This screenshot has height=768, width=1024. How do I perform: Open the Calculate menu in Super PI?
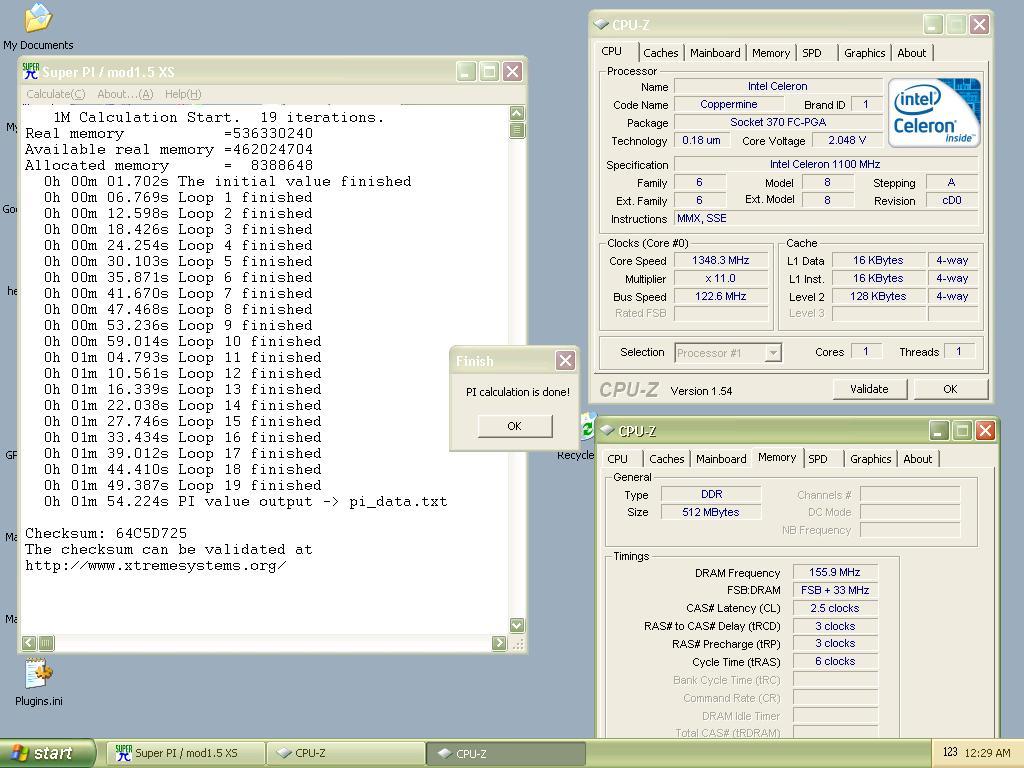tap(56, 94)
